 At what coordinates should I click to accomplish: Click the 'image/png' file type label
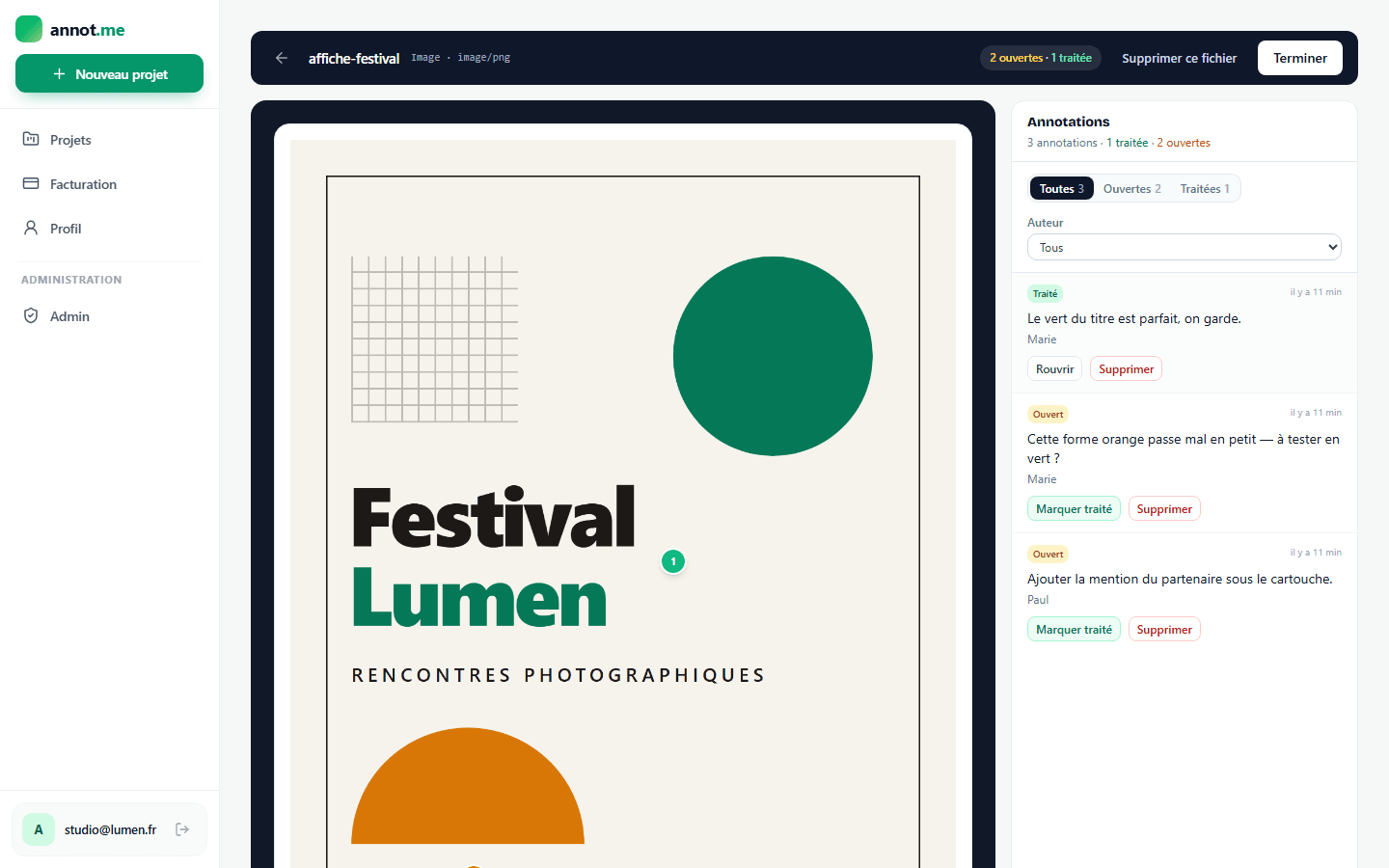click(483, 58)
